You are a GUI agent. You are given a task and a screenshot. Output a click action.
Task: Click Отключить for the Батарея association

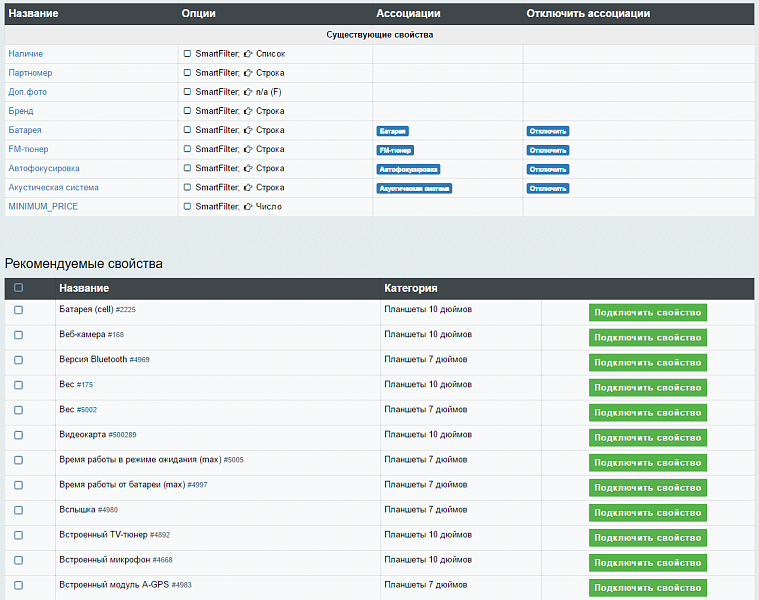click(x=547, y=131)
